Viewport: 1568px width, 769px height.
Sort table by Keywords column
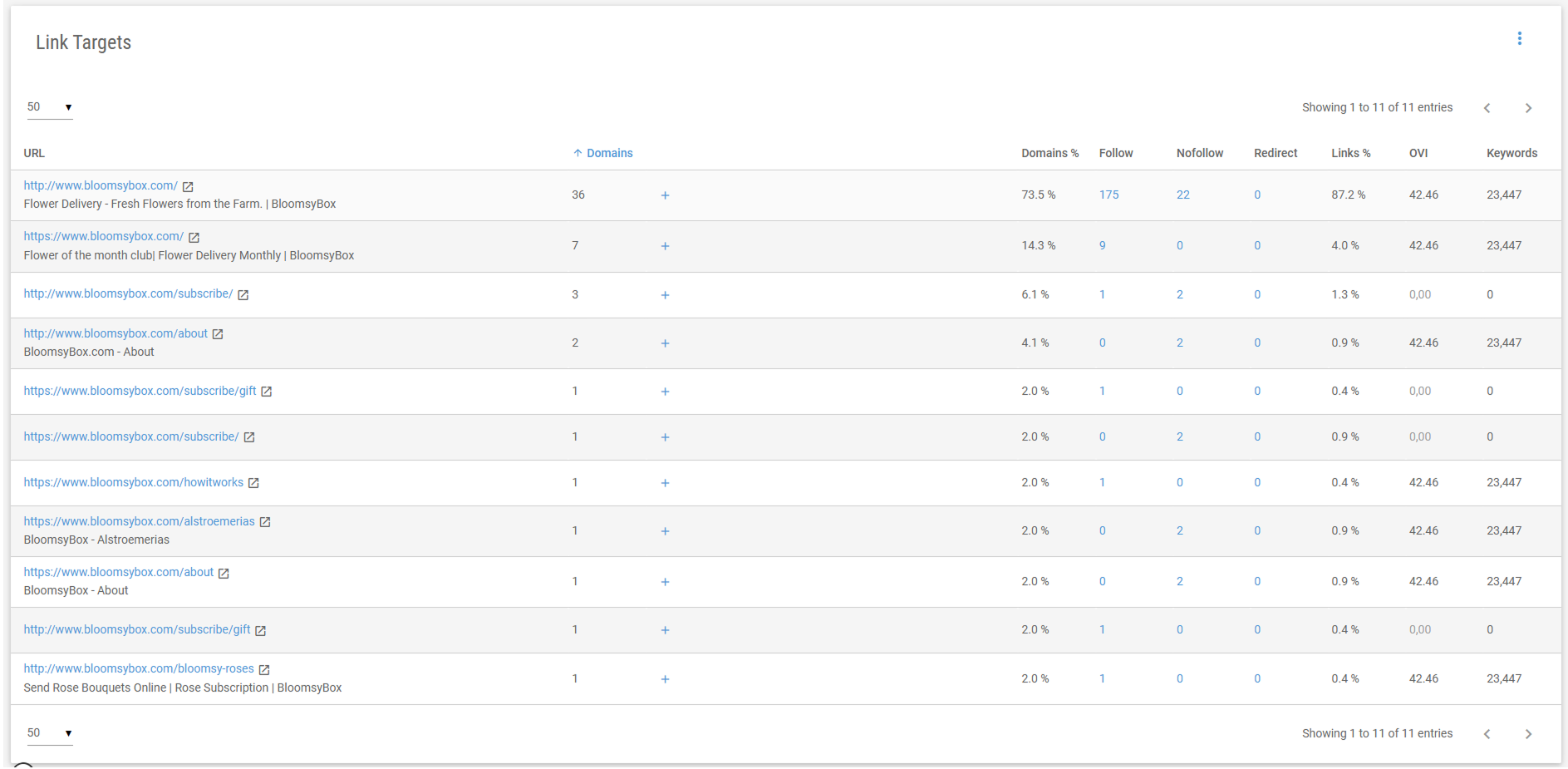coord(1511,153)
